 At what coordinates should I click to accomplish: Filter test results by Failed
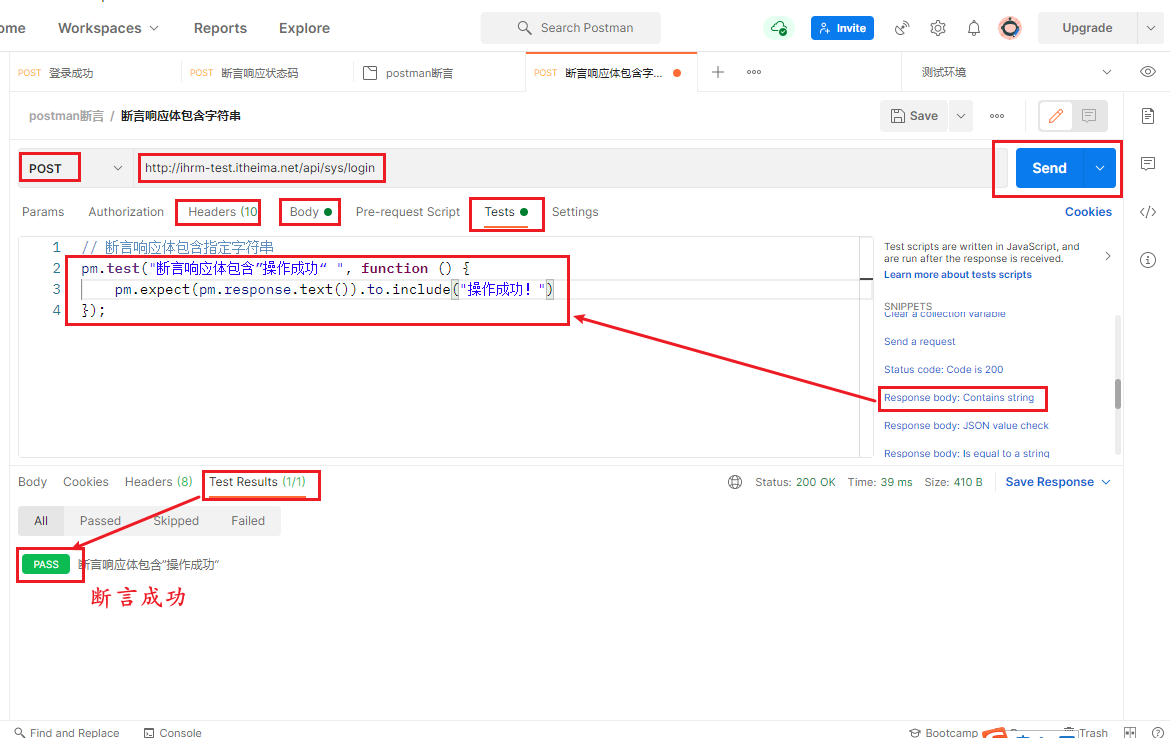pyautogui.click(x=248, y=521)
